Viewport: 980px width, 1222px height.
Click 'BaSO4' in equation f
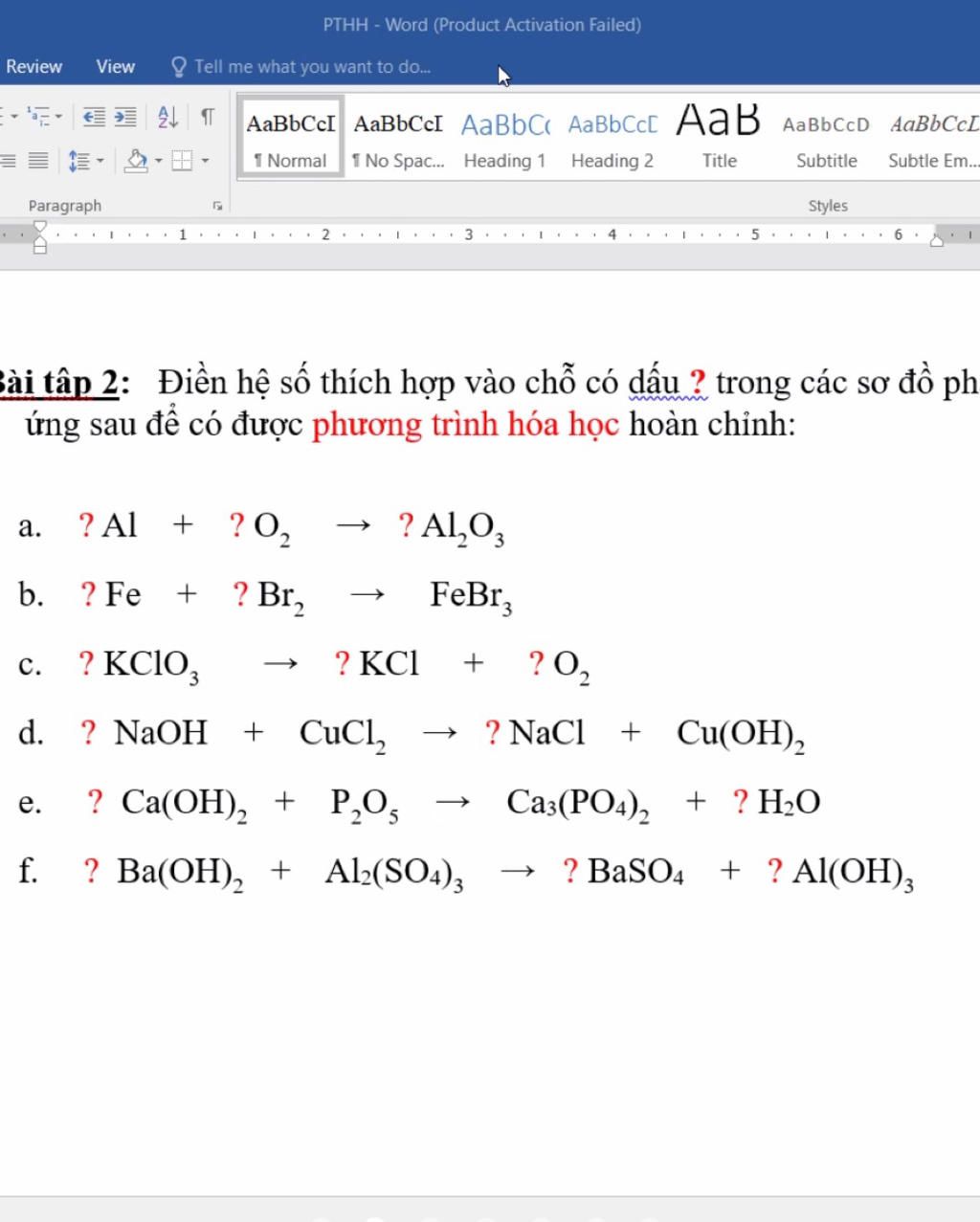coord(635,872)
